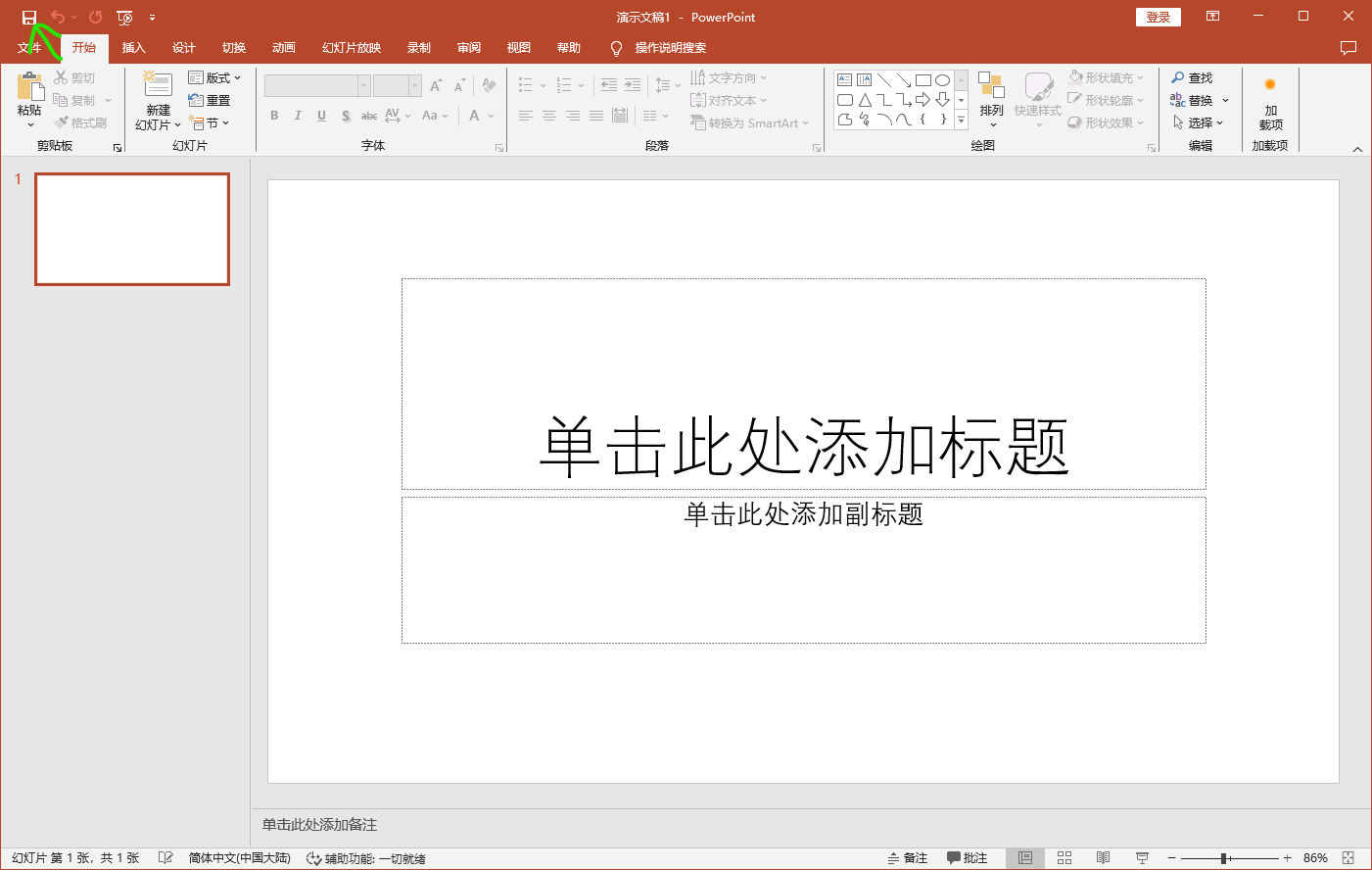This screenshot has height=870, width=1372.
Task: Open the 幻灯片放映 ribbon tab
Action: pos(352,48)
